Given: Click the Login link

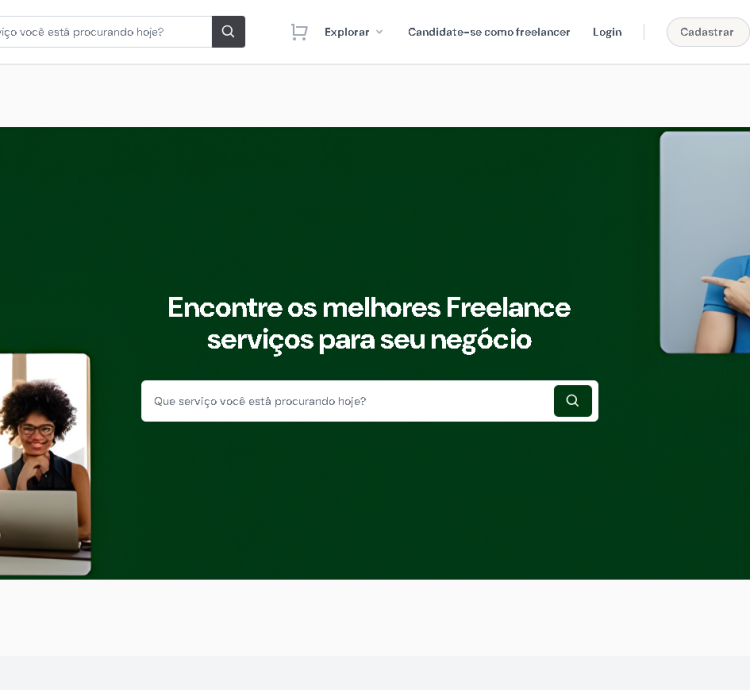Looking at the screenshot, I should [607, 32].
